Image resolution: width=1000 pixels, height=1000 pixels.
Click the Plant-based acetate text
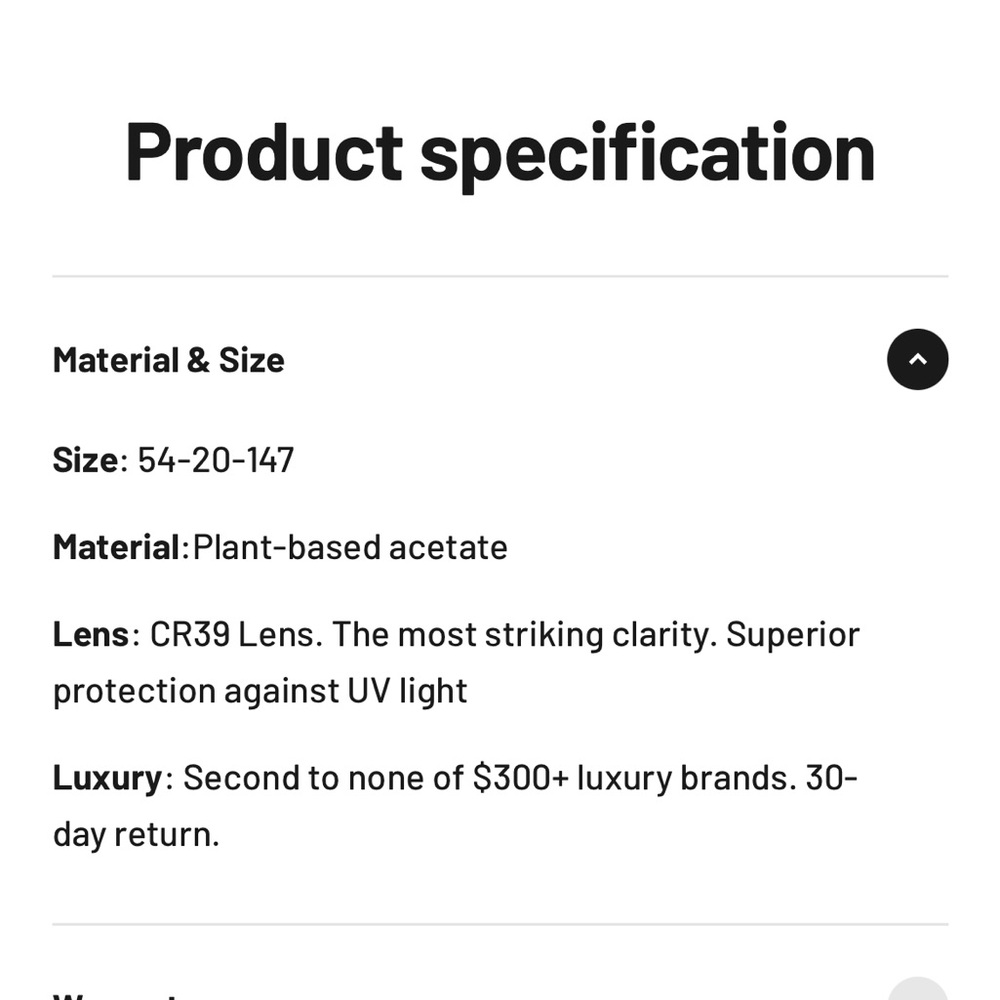click(350, 547)
